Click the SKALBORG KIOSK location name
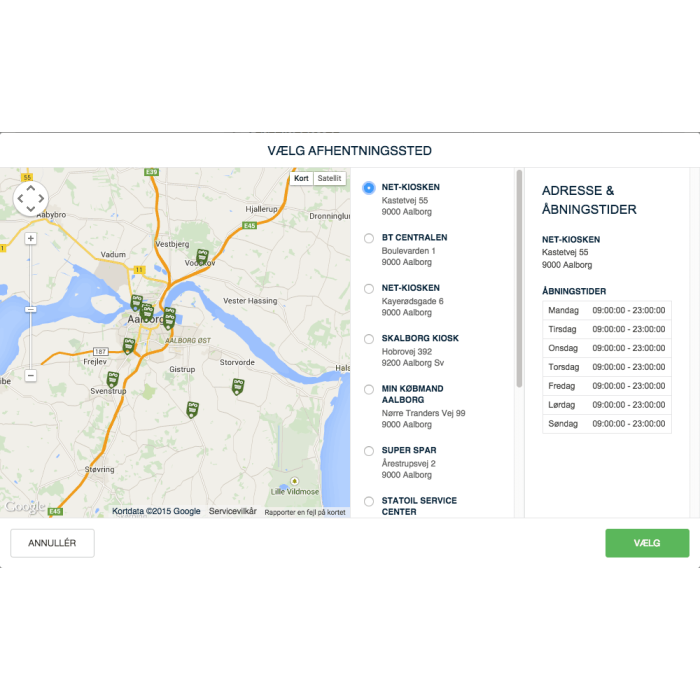The height and width of the screenshot is (700, 700). coord(420,338)
